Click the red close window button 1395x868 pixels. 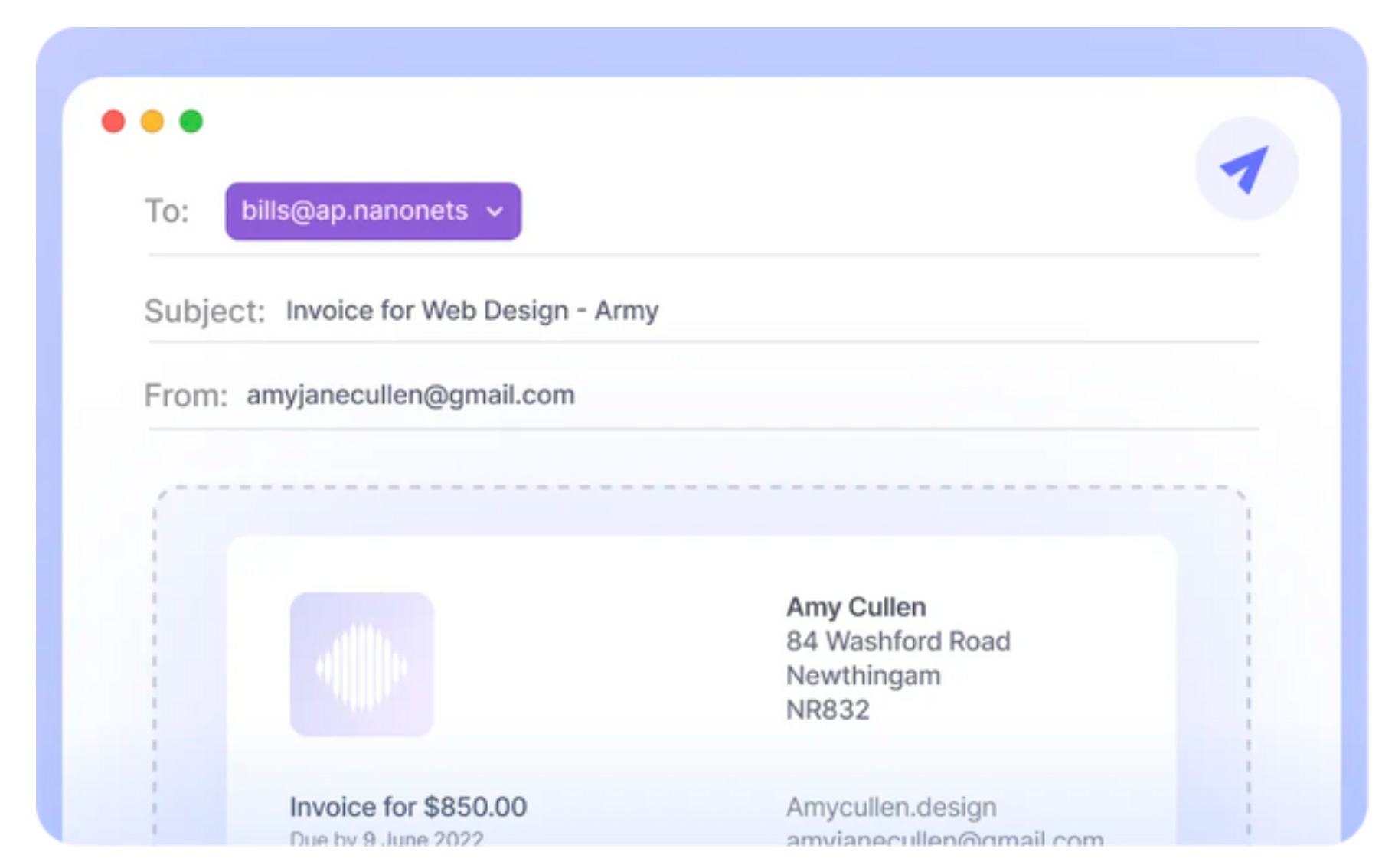(113, 121)
